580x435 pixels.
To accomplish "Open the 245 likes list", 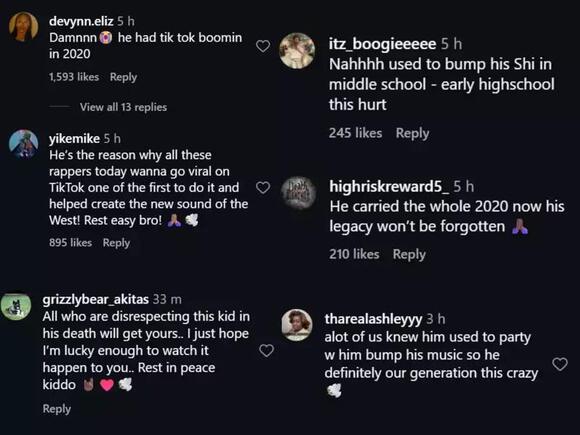I will click(355, 133).
